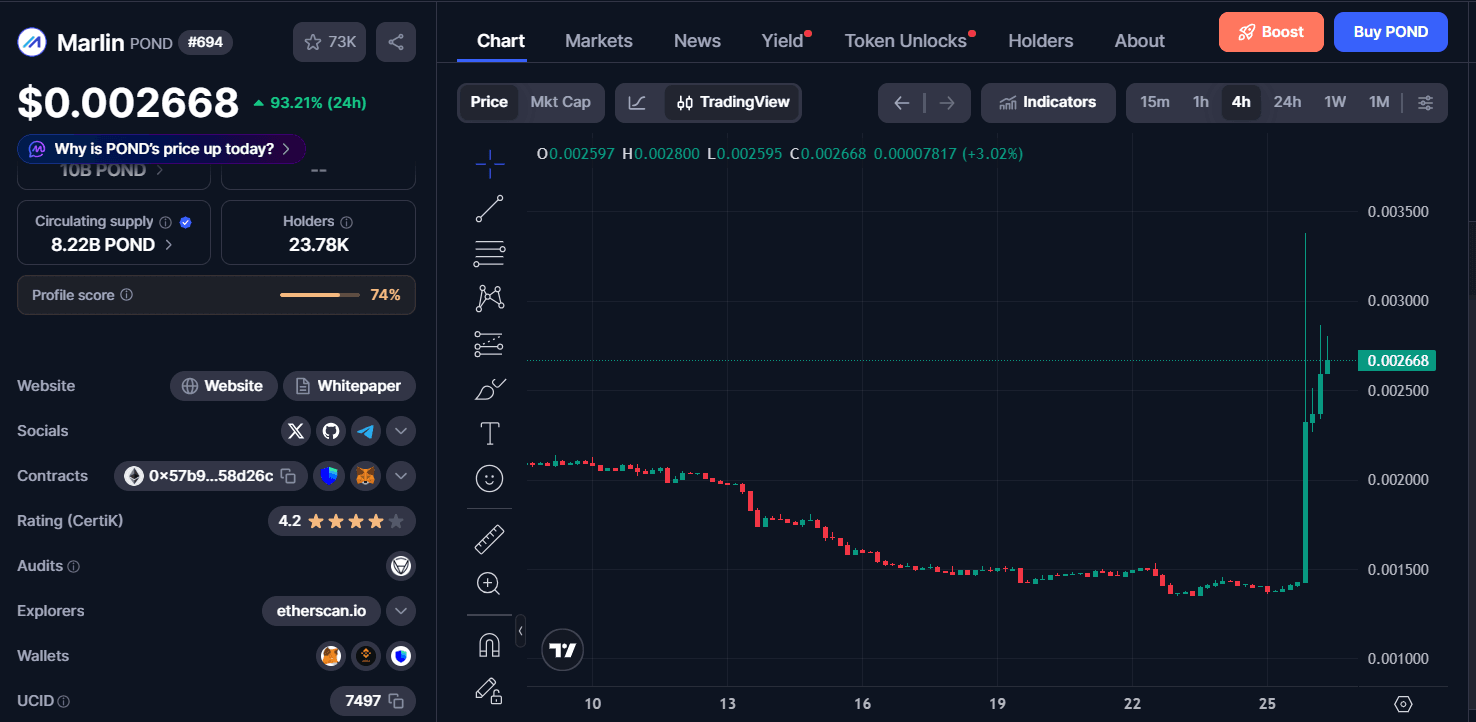
Task: Click the MetaMask wallet icon in Wallets row
Action: tap(331, 656)
